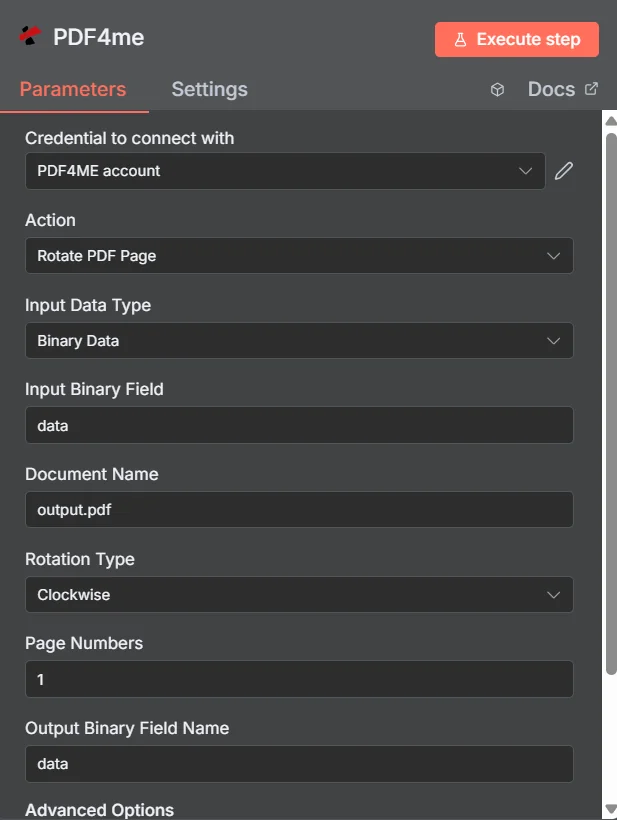Focus the Output Binary Field Name input
The image size is (617, 820).
298,763
